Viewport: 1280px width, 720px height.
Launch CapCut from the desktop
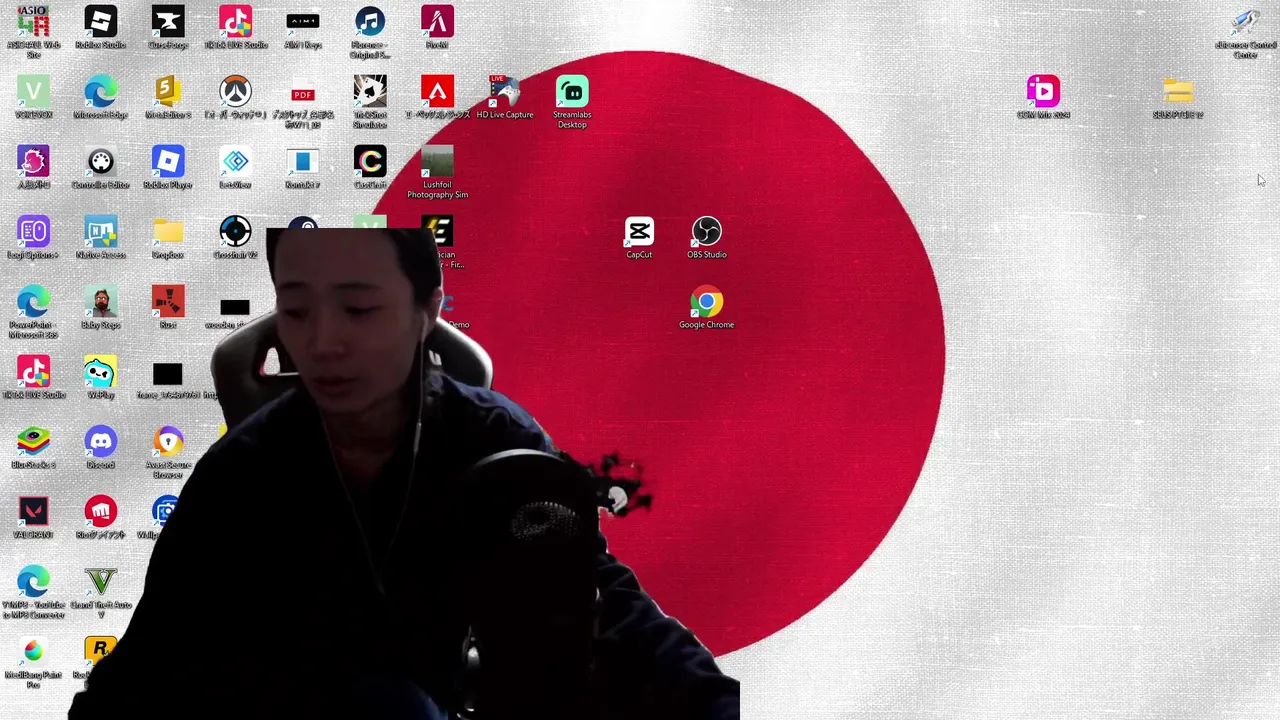coord(639,232)
